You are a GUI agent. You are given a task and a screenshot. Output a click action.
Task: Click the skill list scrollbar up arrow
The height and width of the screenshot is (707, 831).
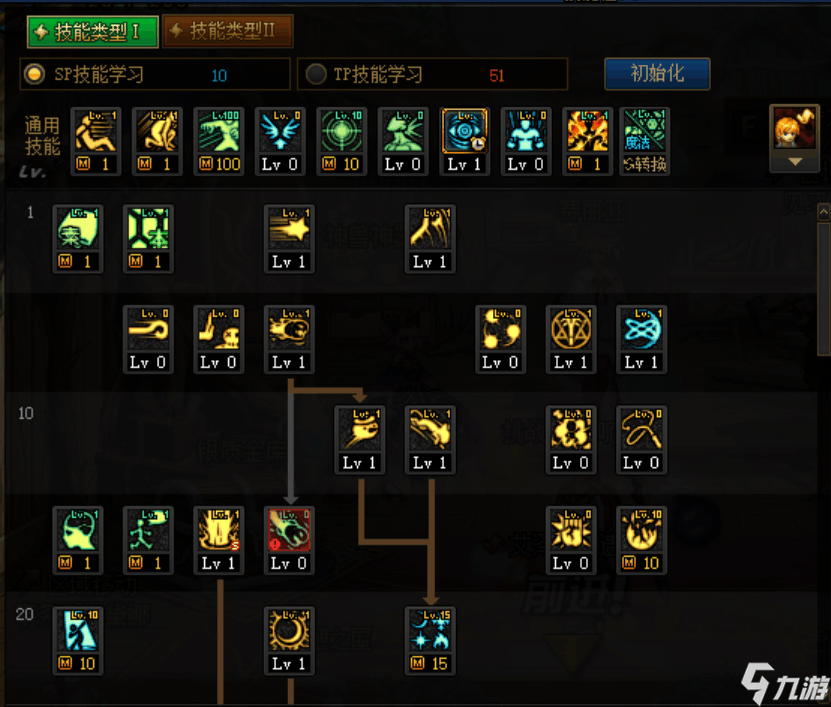coord(823,213)
